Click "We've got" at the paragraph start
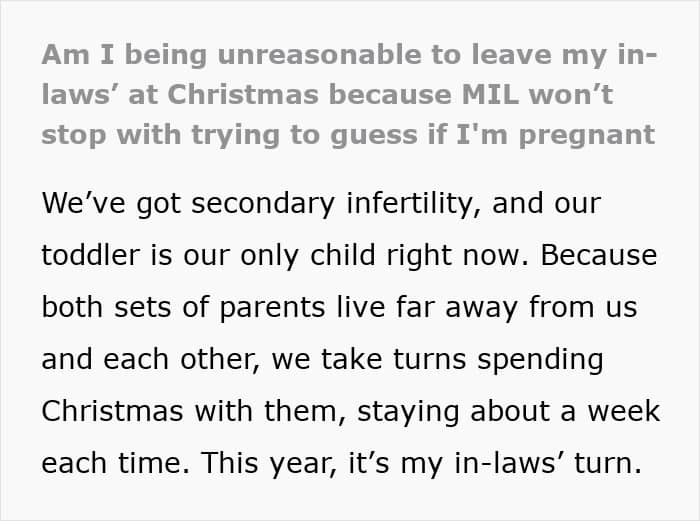 click(107, 203)
